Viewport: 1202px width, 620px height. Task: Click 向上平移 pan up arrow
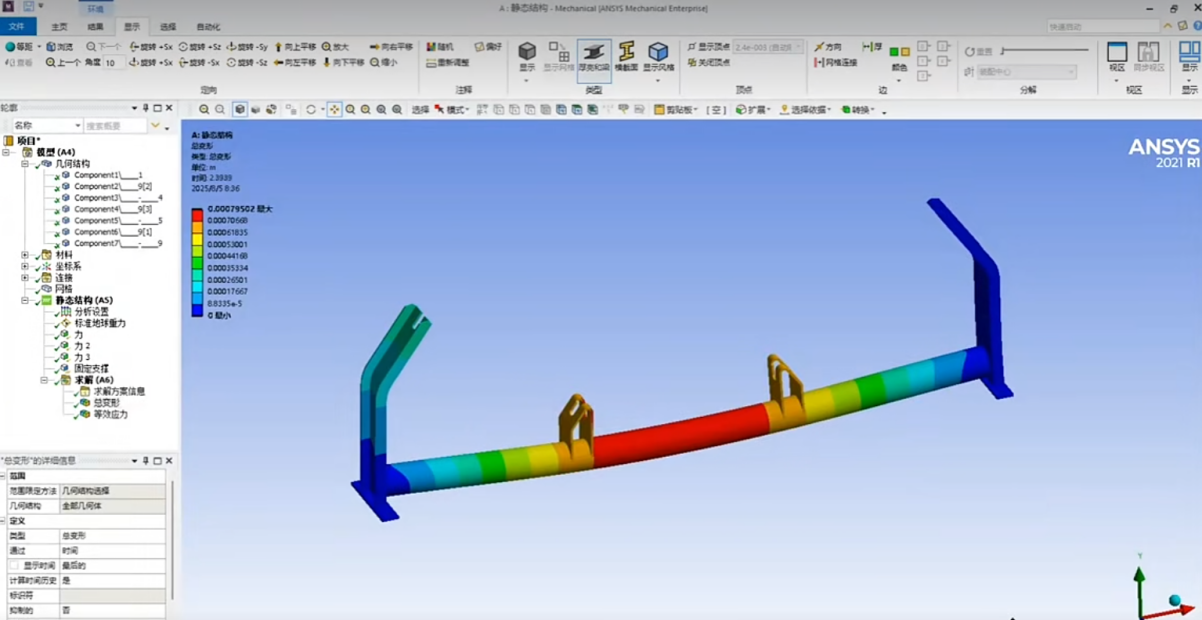[295, 47]
